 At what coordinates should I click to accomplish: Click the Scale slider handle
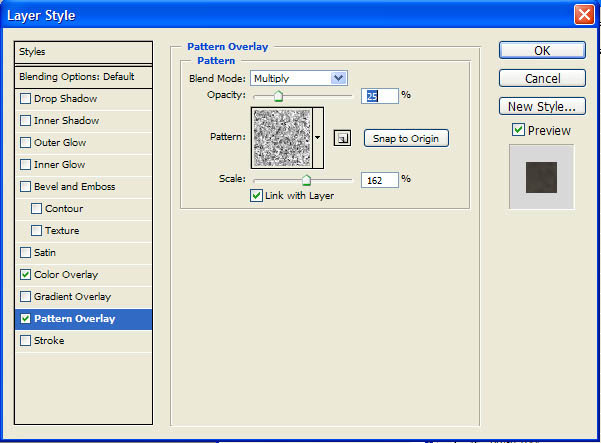306,179
